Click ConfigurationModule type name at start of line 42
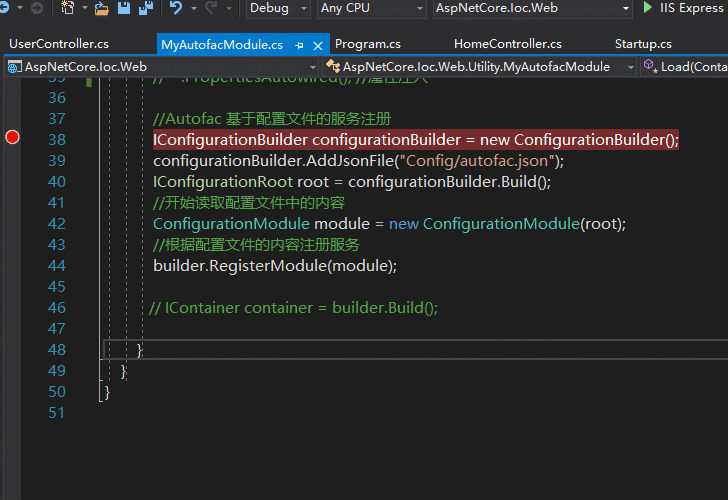Viewport: 728px width, 500px height. pyautogui.click(x=231, y=224)
